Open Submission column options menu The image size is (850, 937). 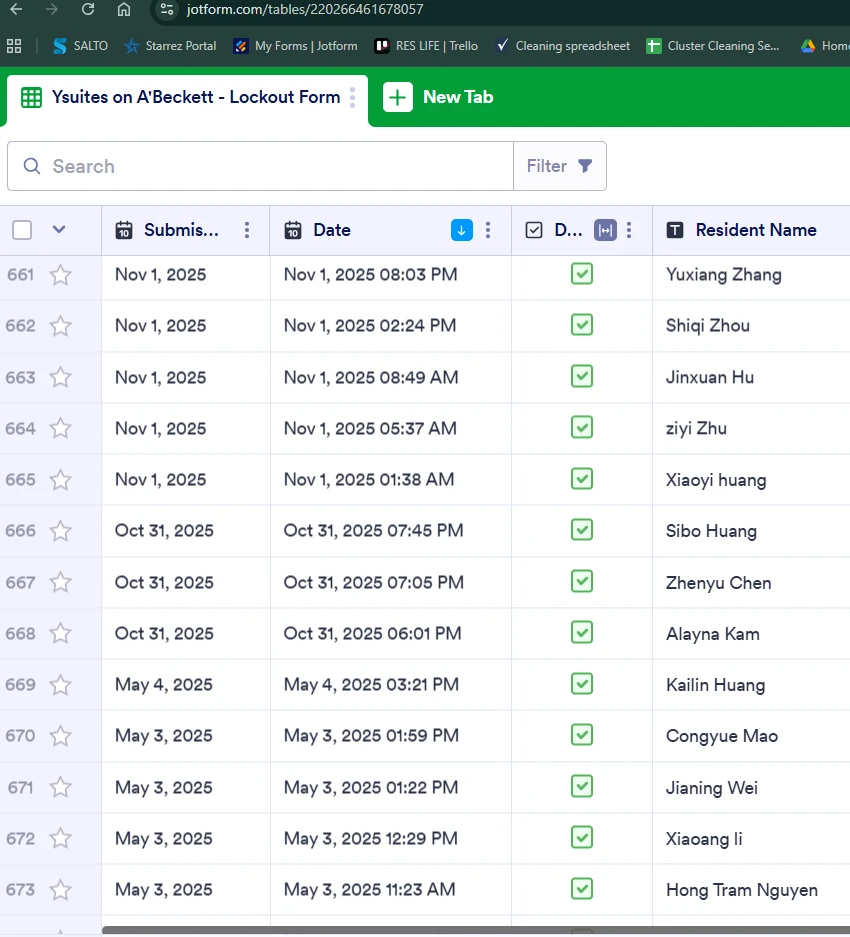coord(247,230)
